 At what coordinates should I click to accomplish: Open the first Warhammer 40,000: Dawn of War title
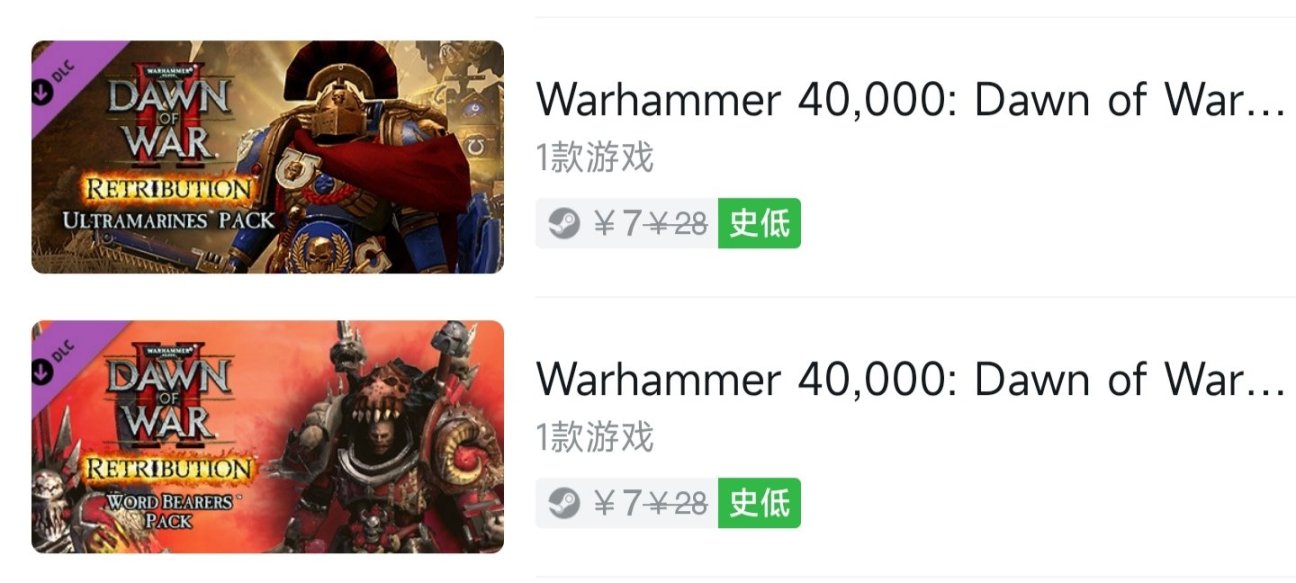coord(911,100)
